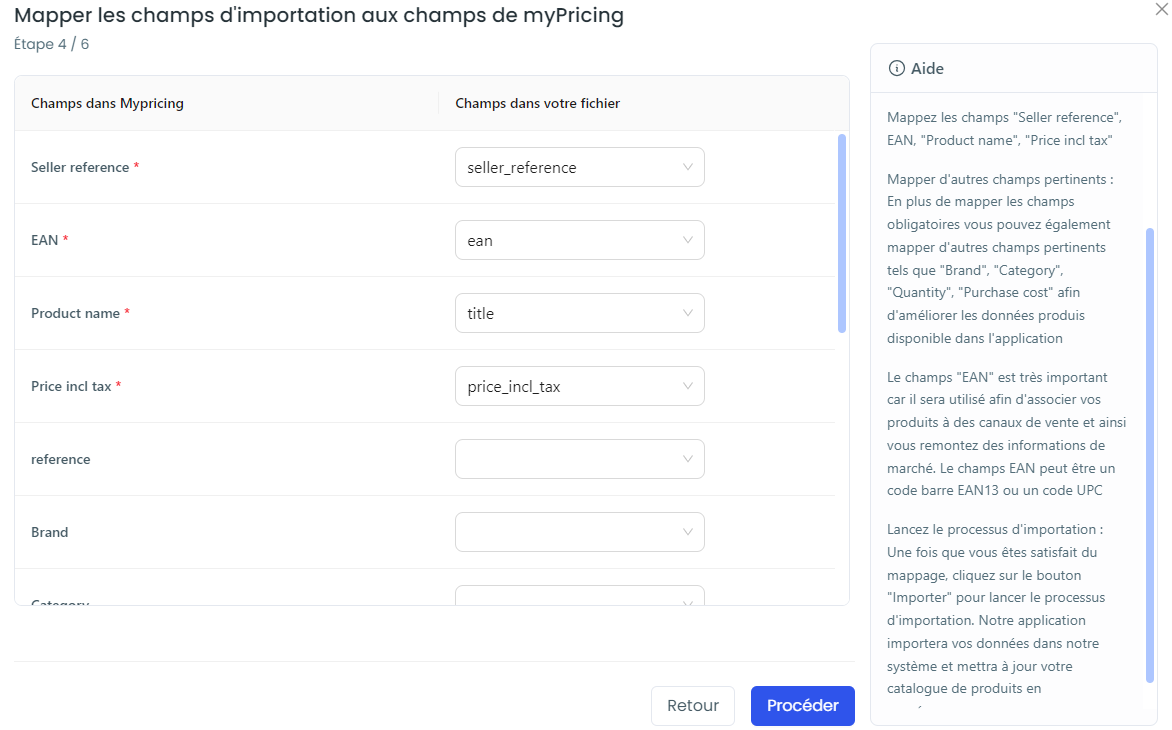Select a file field for Brand
This screenshot has height=730, width=1172.
[579, 532]
